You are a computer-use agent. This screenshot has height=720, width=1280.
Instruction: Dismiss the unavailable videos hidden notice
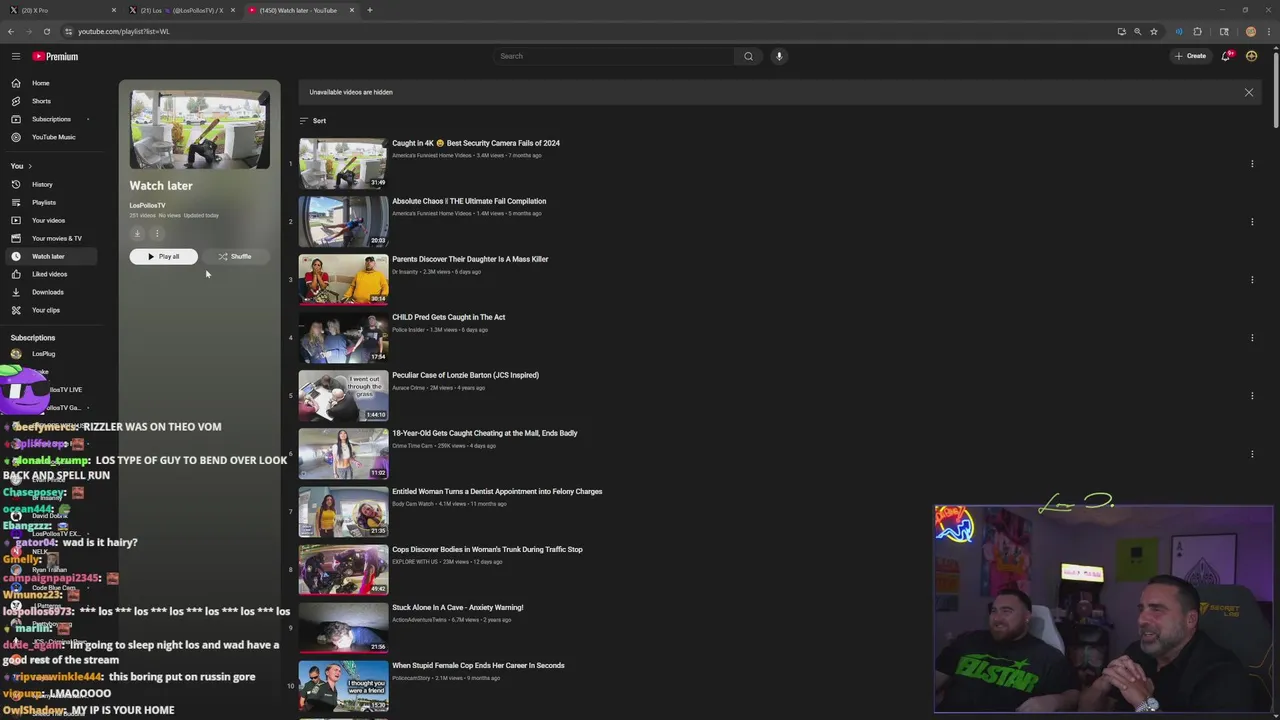1248,92
